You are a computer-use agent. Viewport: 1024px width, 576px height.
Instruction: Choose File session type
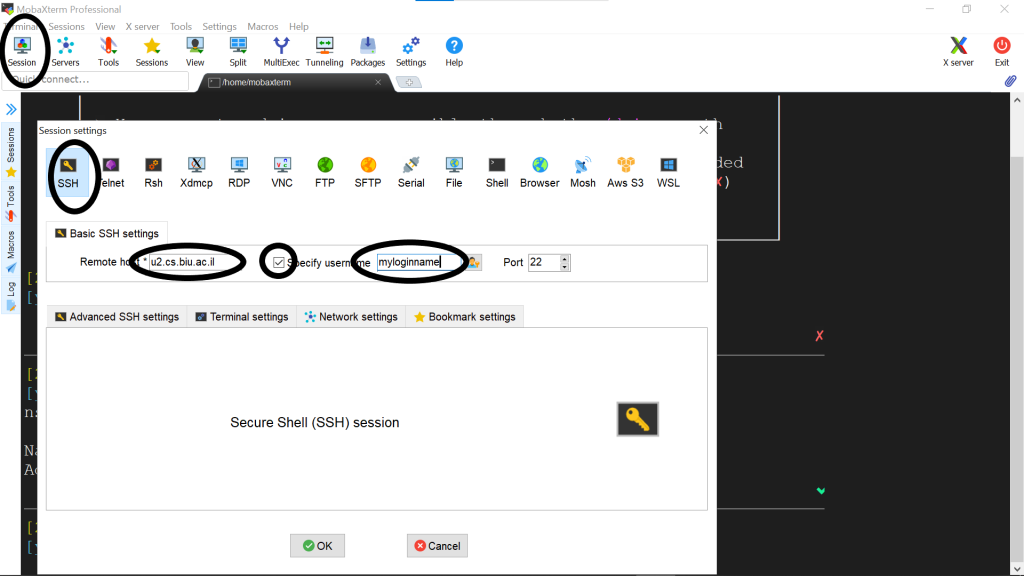(x=454, y=172)
